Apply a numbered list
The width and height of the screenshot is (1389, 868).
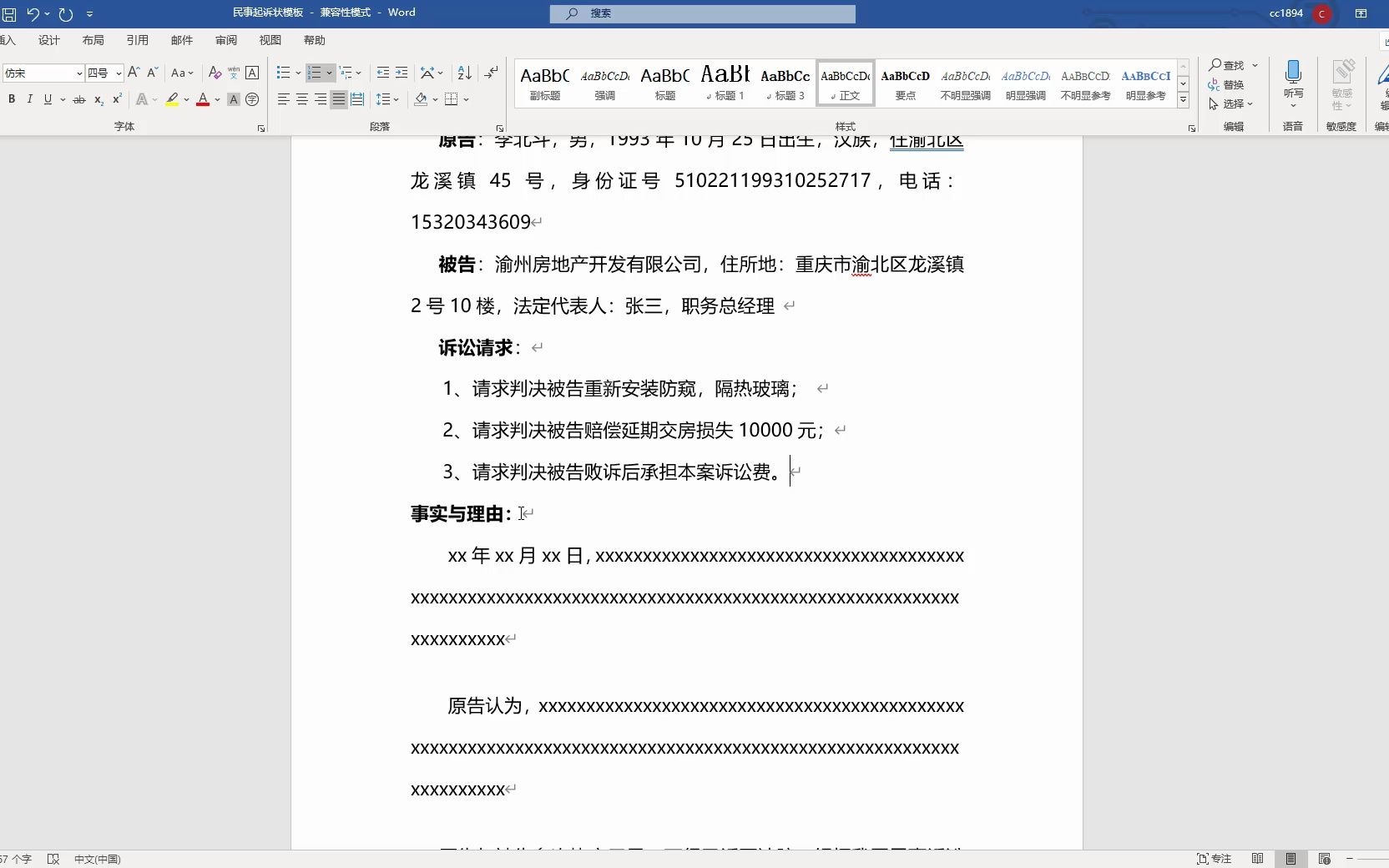pyautogui.click(x=315, y=73)
